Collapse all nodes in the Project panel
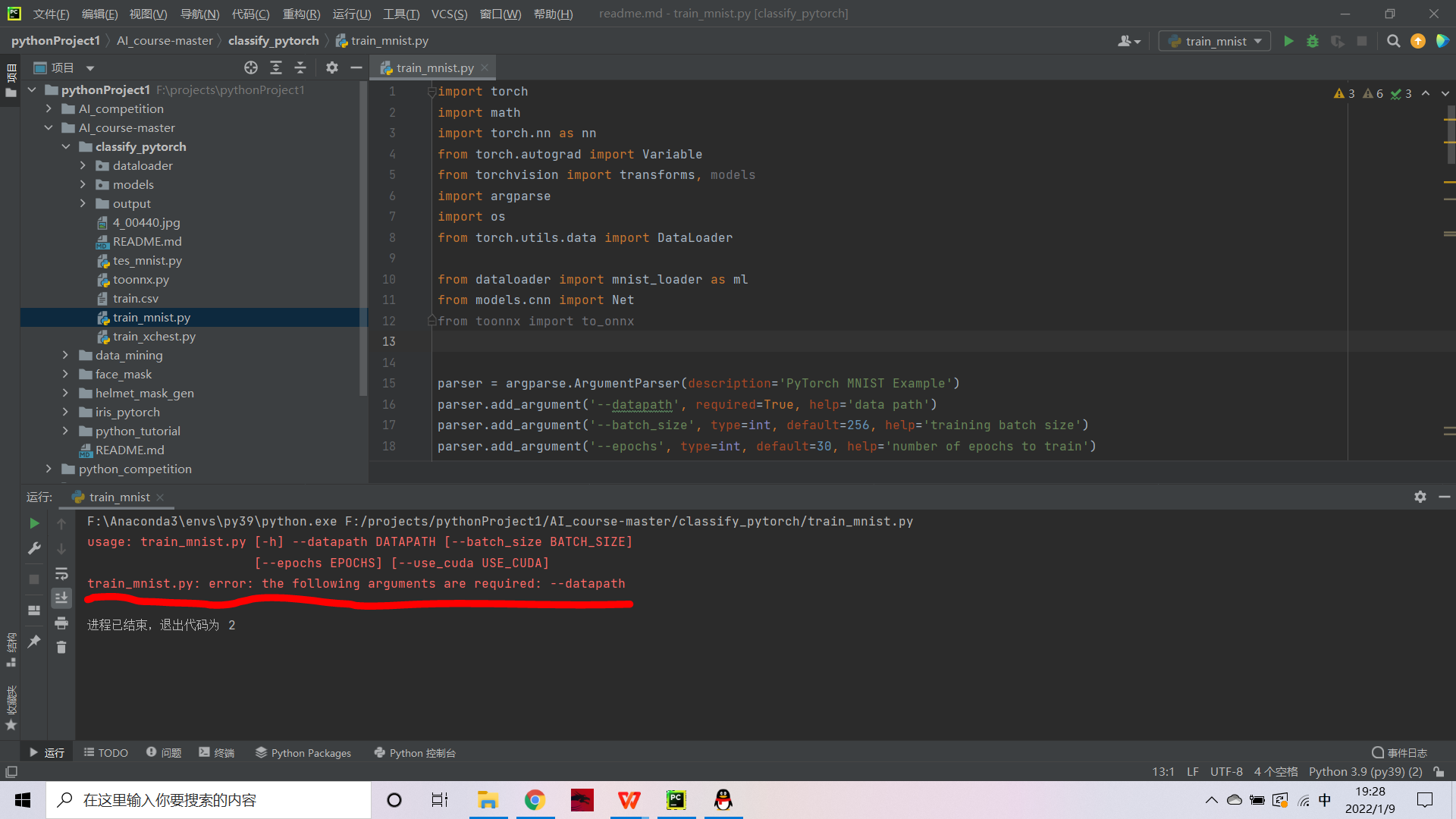Image resolution: width=1456 pixels, height=819 pixels. click(300, 67)
